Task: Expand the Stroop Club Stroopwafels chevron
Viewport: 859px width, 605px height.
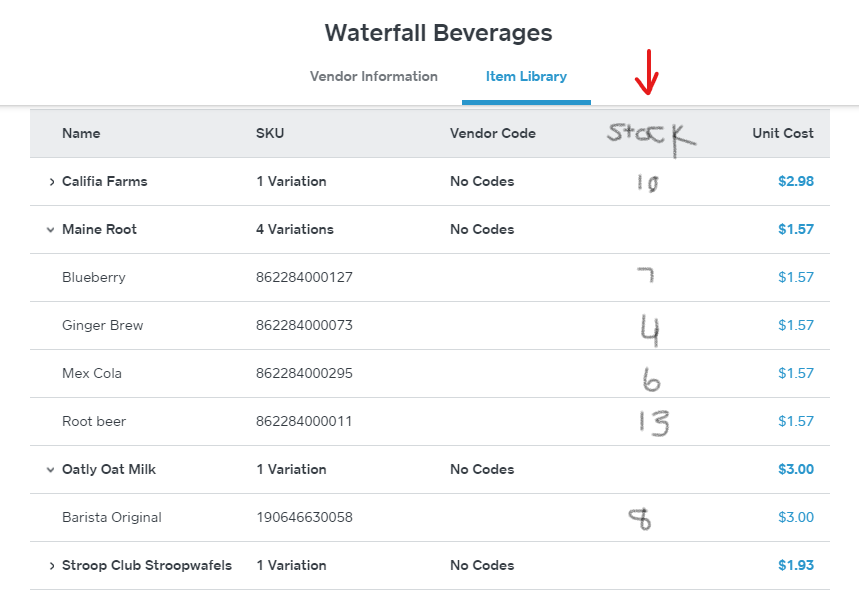Action: (51, 566)
